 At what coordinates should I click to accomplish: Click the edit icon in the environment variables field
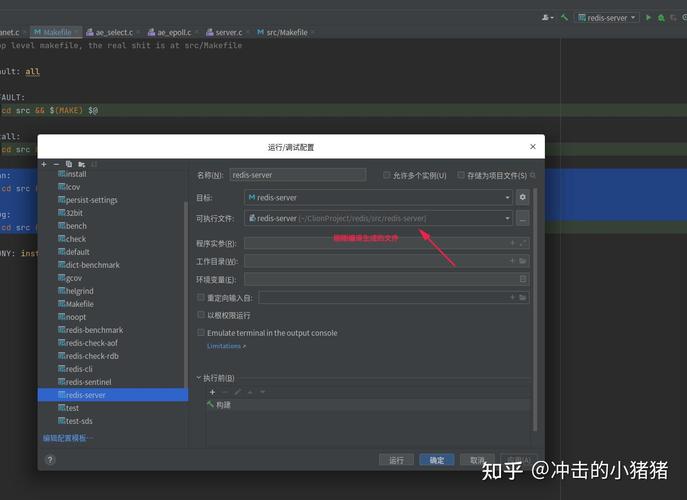pyautogui.click(x=523, y=279)
